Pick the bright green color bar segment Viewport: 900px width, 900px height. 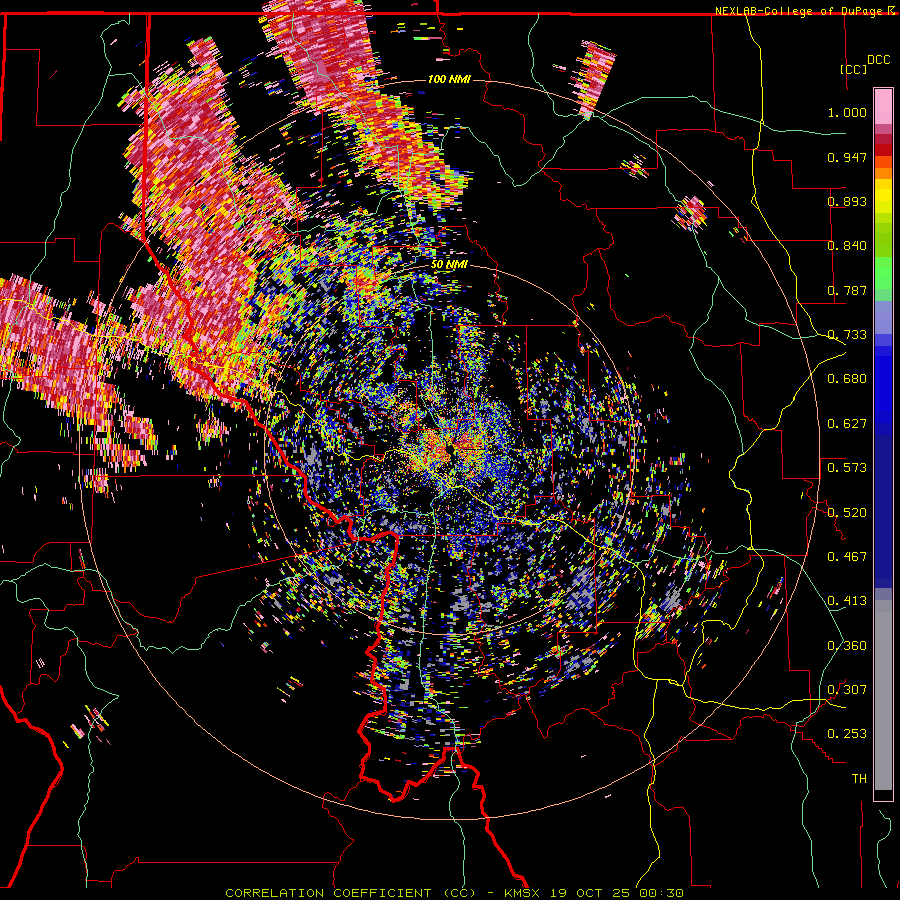click(x=883, y=273)
